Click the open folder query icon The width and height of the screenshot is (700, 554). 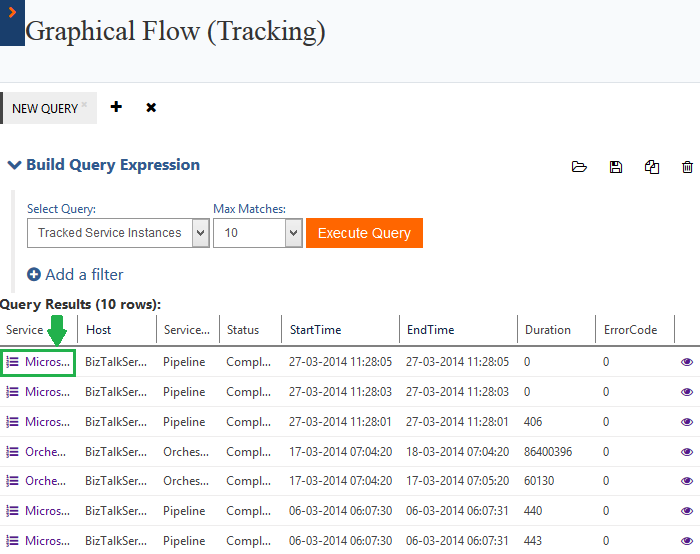click(x=579, y=167)
